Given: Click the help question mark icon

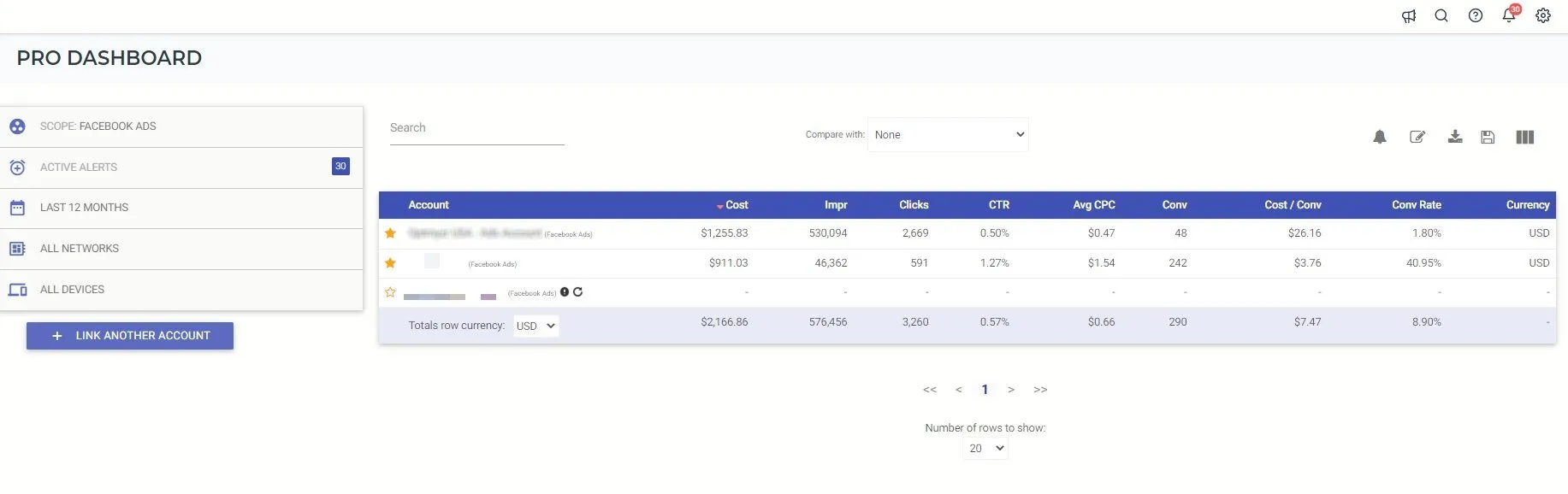Looking at the screenshot, I should (1475, 15).
